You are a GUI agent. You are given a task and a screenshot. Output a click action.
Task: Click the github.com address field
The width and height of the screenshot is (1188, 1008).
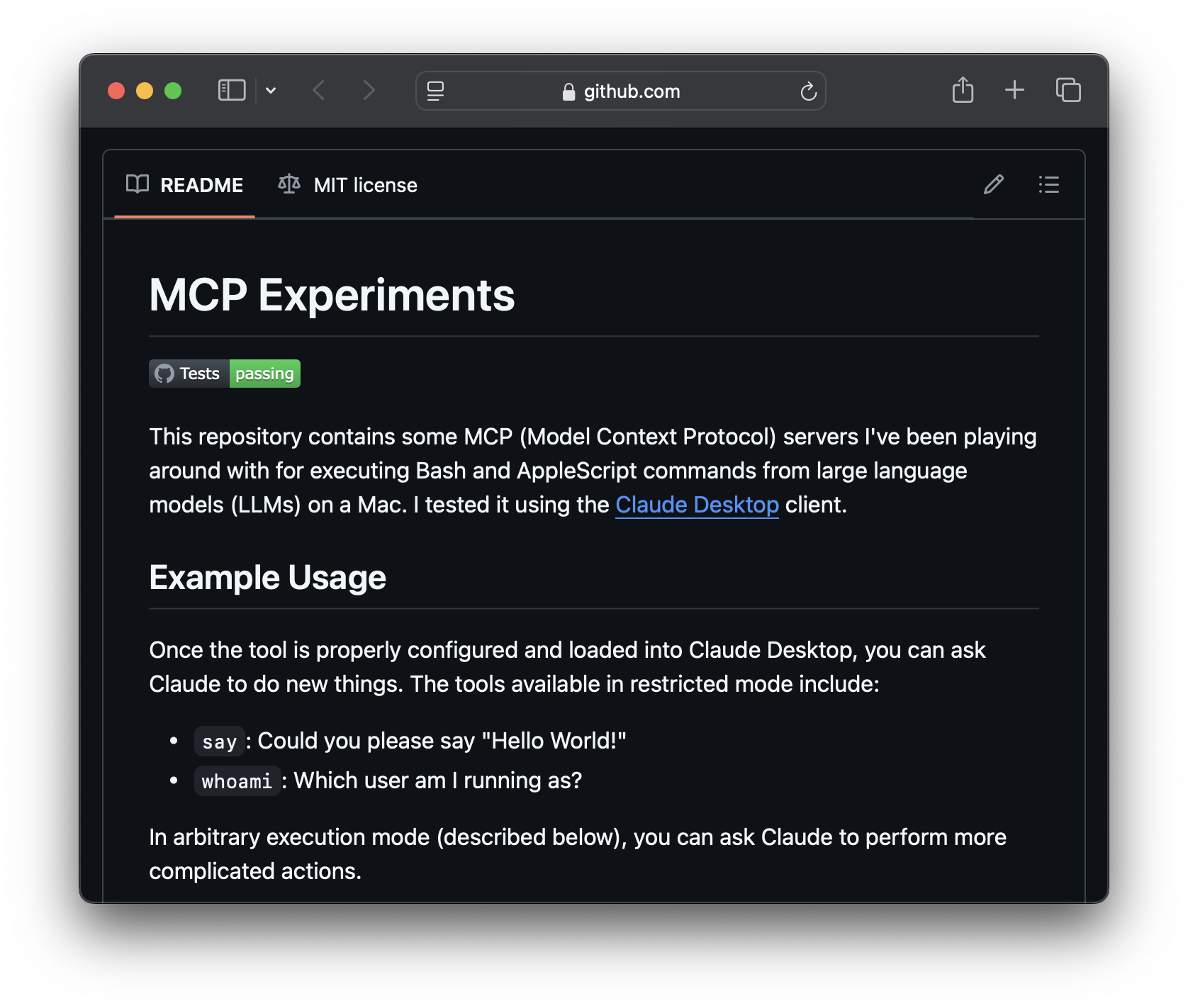[621, 91]
